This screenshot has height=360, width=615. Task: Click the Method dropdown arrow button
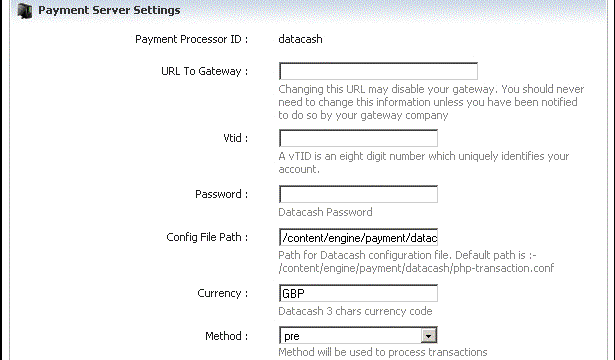(x=428, y=336)
